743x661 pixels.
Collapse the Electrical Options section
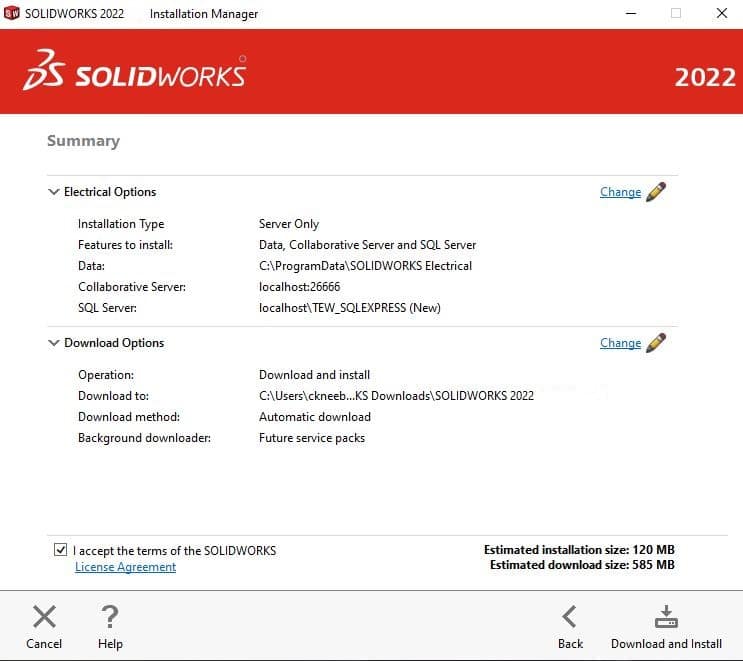pyautogui.click(x=54, y=192)
